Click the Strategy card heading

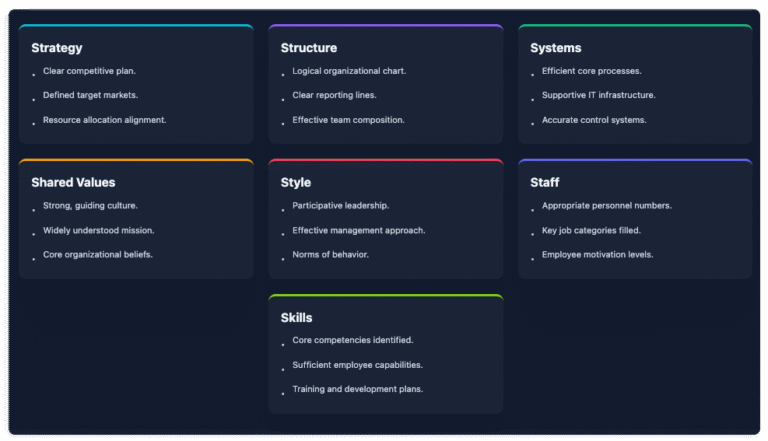[57, 48]
